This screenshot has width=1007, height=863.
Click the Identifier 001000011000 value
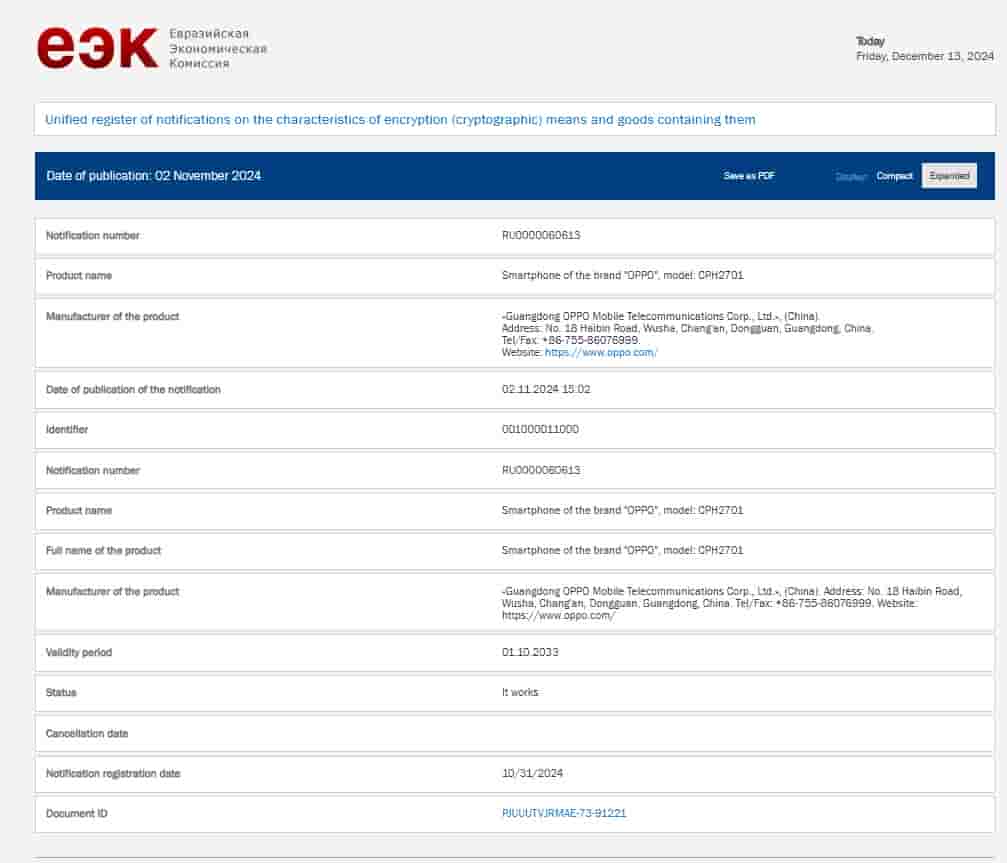tap(541, 430)
